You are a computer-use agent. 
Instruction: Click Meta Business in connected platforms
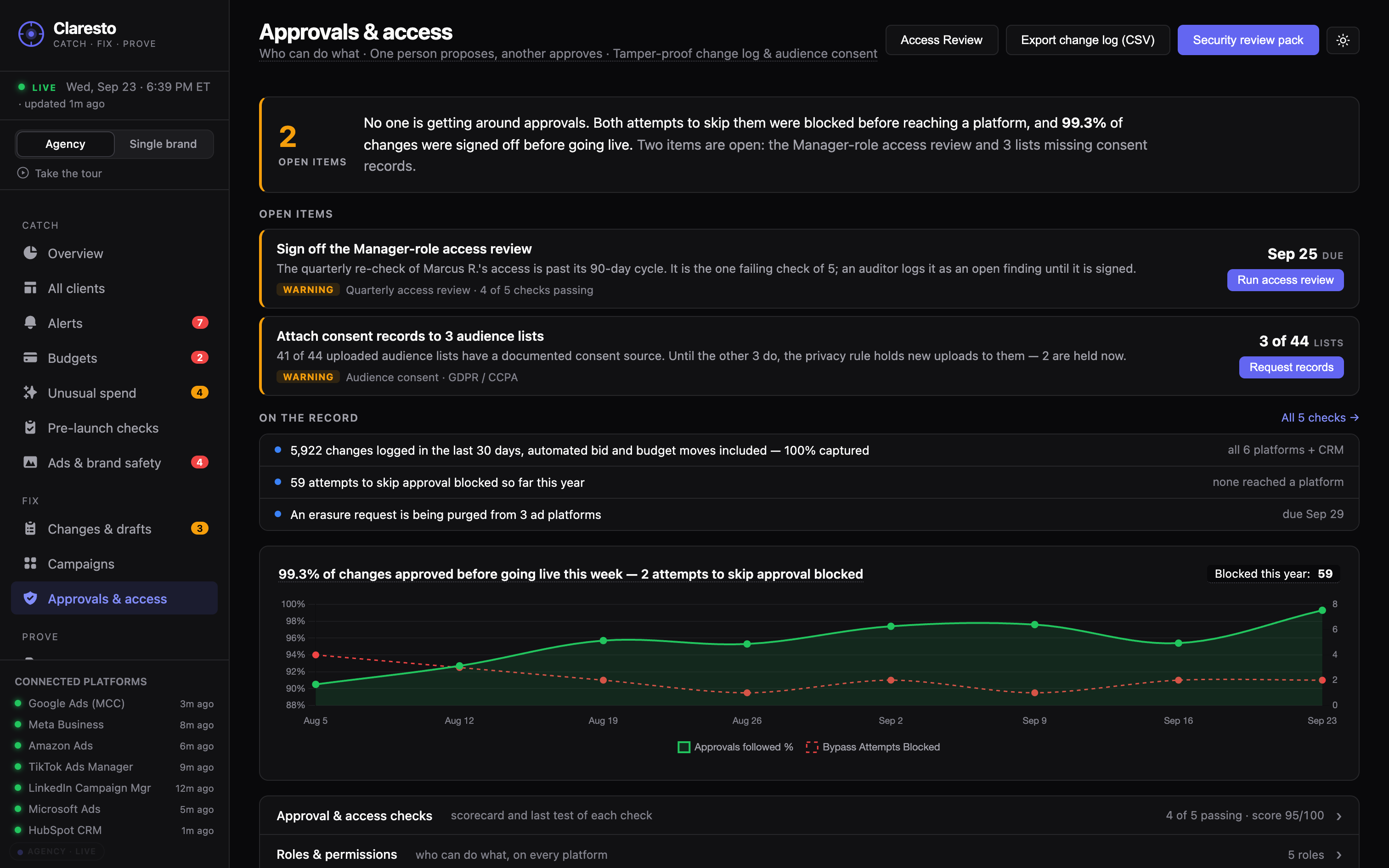pos(114,725)
